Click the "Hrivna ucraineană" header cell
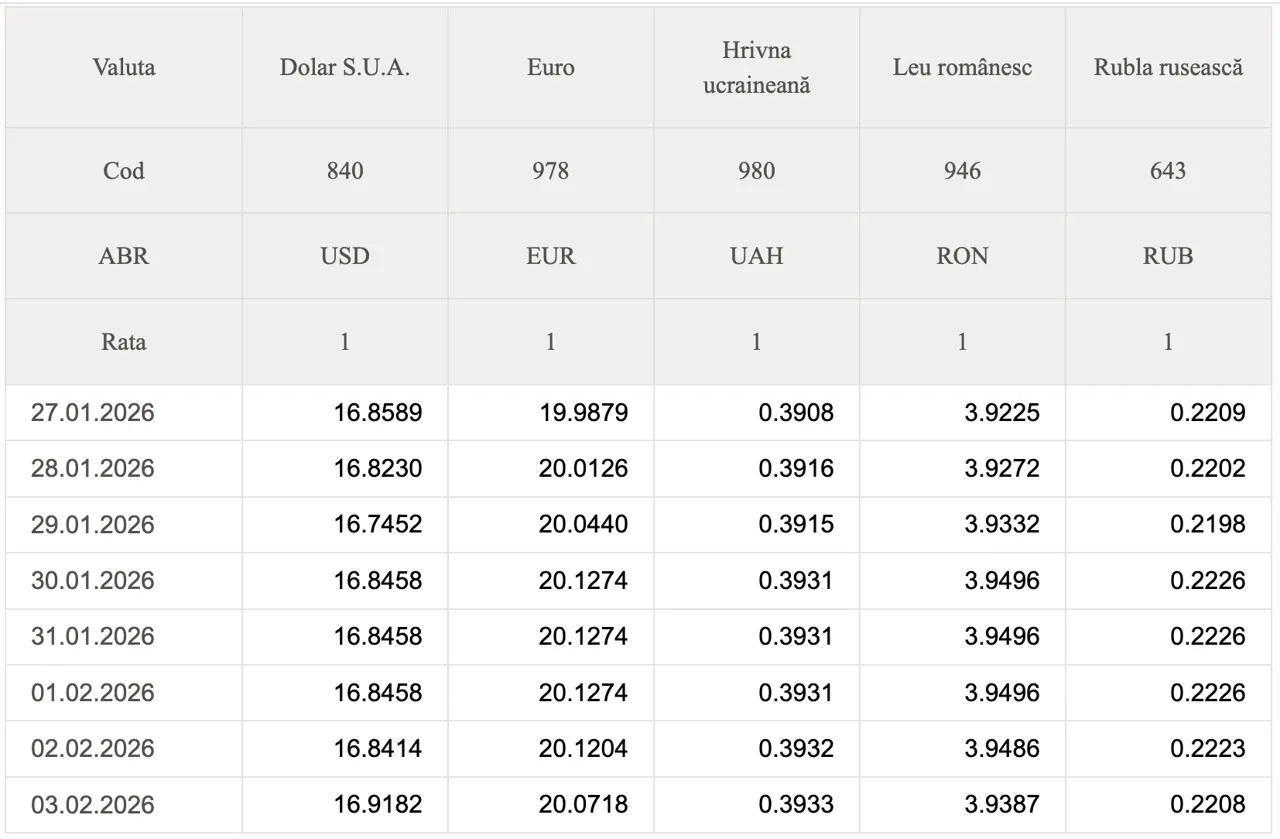 tap(756, 68)
